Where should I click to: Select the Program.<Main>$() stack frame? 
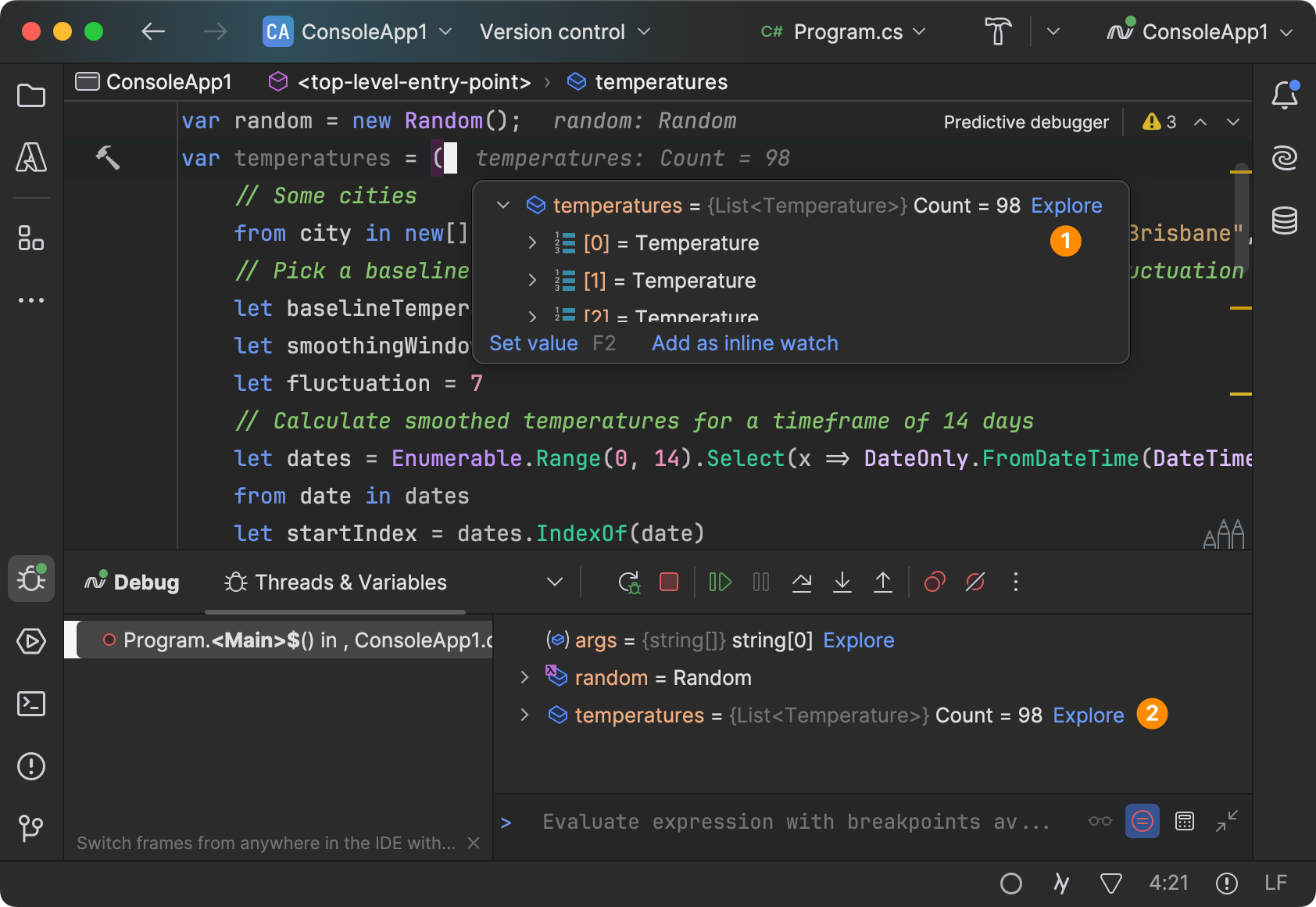click(279, 640)
